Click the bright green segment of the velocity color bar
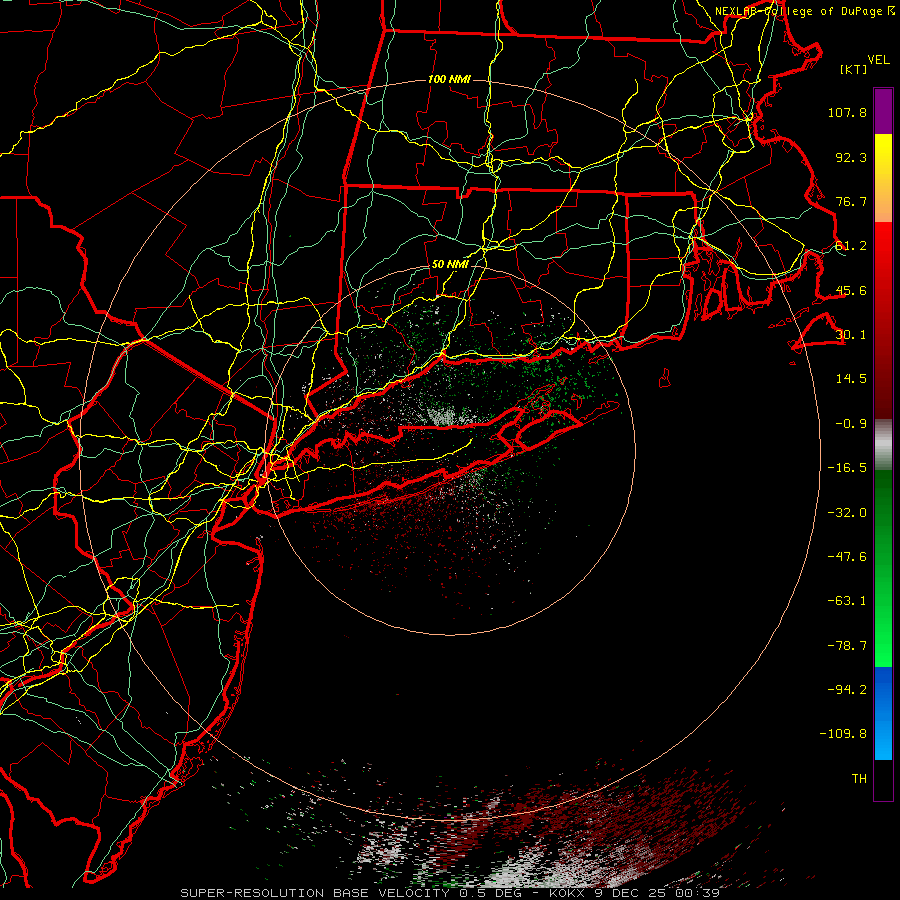 (883, 568)
